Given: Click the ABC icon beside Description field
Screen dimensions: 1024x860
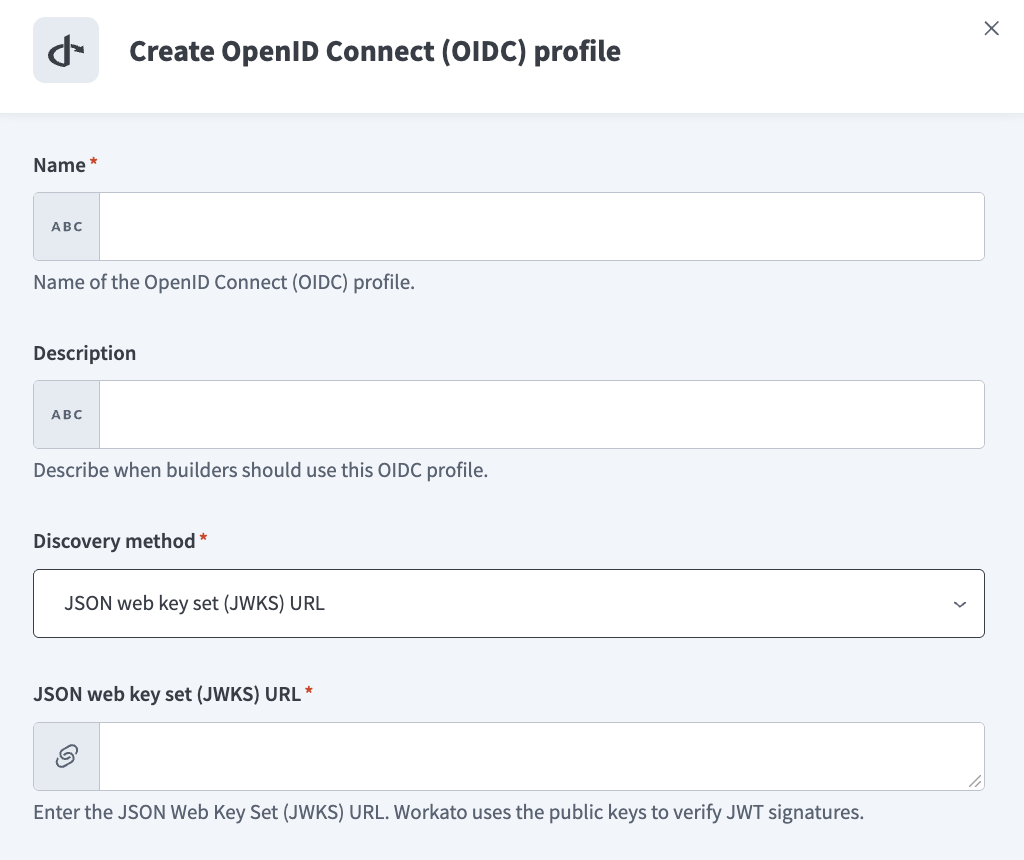Looking at the screenshot, I should (x=67, y=415).
